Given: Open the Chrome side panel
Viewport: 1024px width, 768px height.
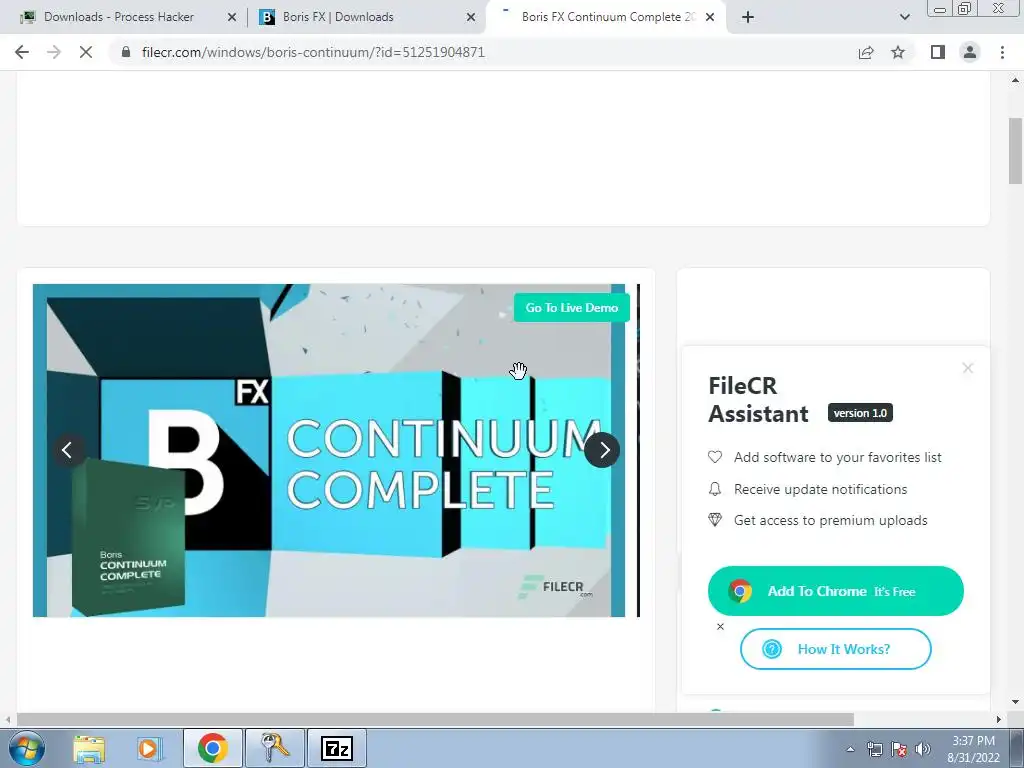Looking at the screenshot, I should pos(938,52).
